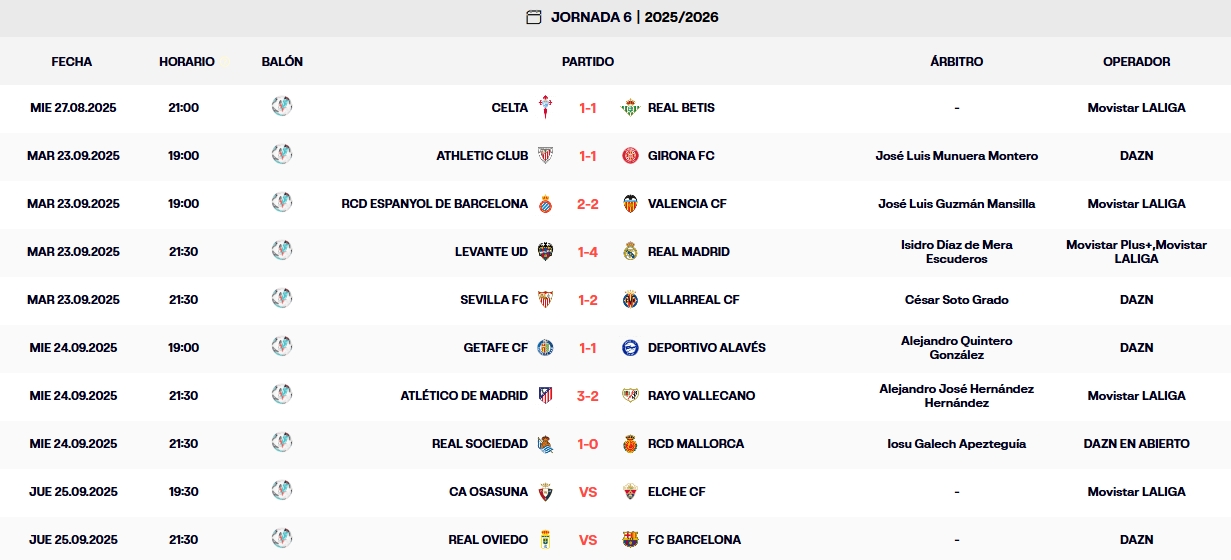Click the FECHA column header
The image size is (1231, 560).
click(72, 61)
